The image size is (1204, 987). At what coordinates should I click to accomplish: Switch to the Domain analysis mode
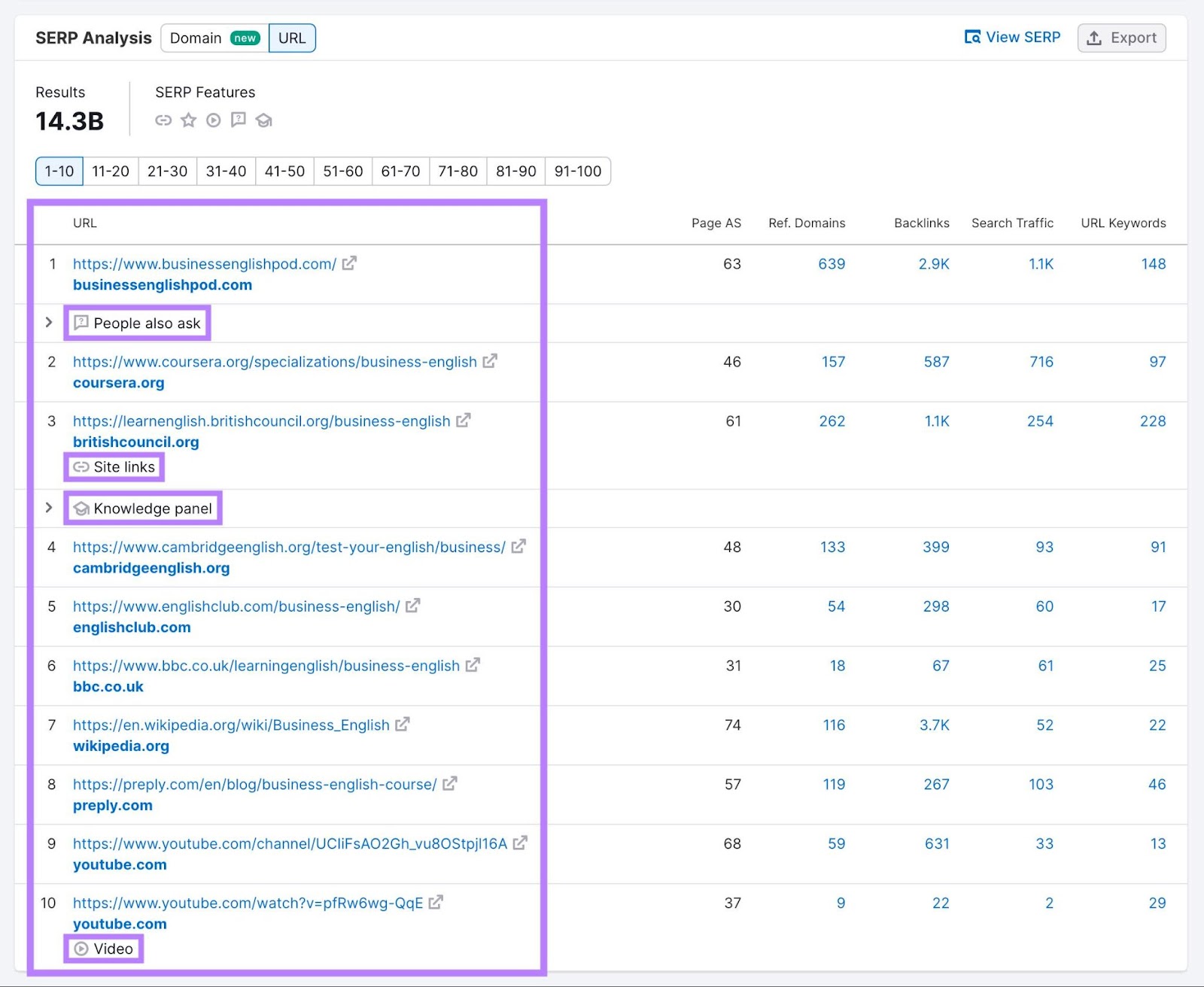pos(197,38)
